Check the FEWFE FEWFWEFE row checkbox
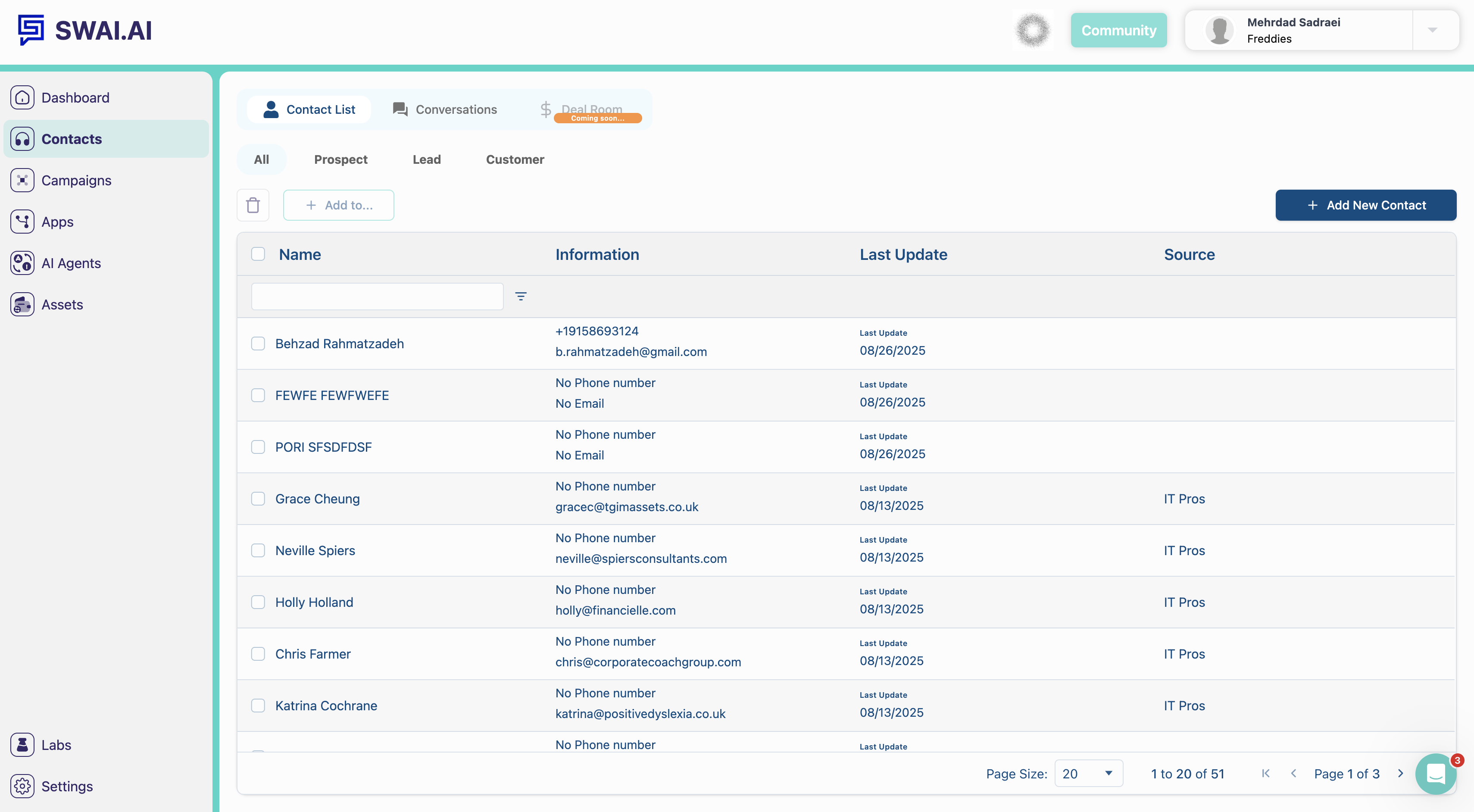This screenshot has height=812, width=1474. tap(258, 395)
